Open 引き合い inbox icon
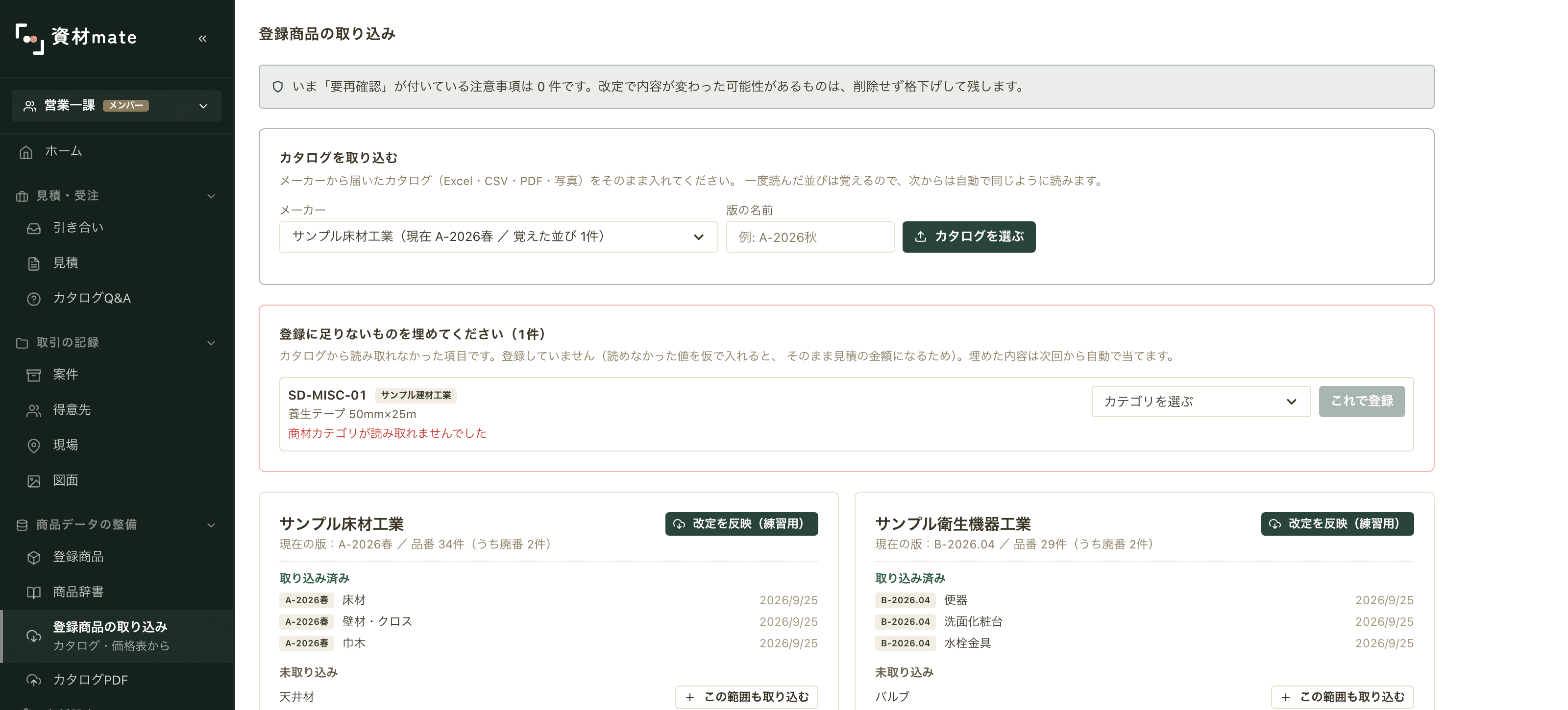 point(34,228)
